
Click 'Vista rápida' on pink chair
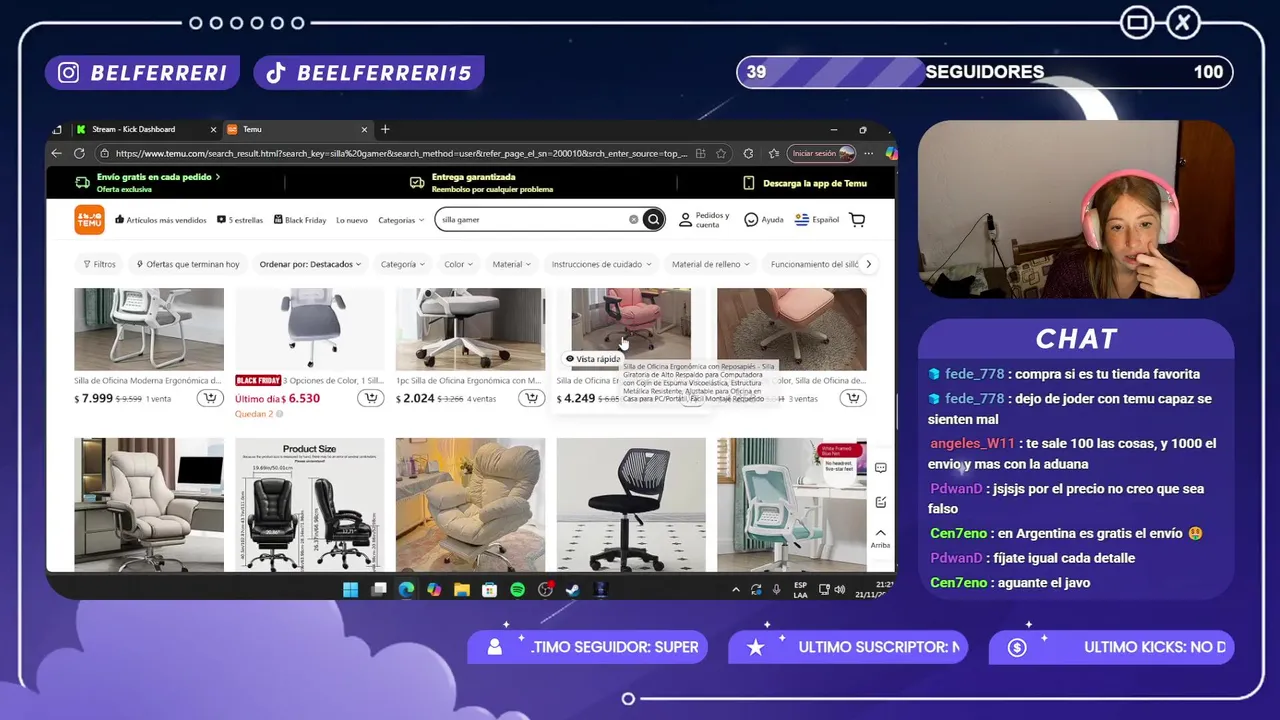(x=593, y=359)
